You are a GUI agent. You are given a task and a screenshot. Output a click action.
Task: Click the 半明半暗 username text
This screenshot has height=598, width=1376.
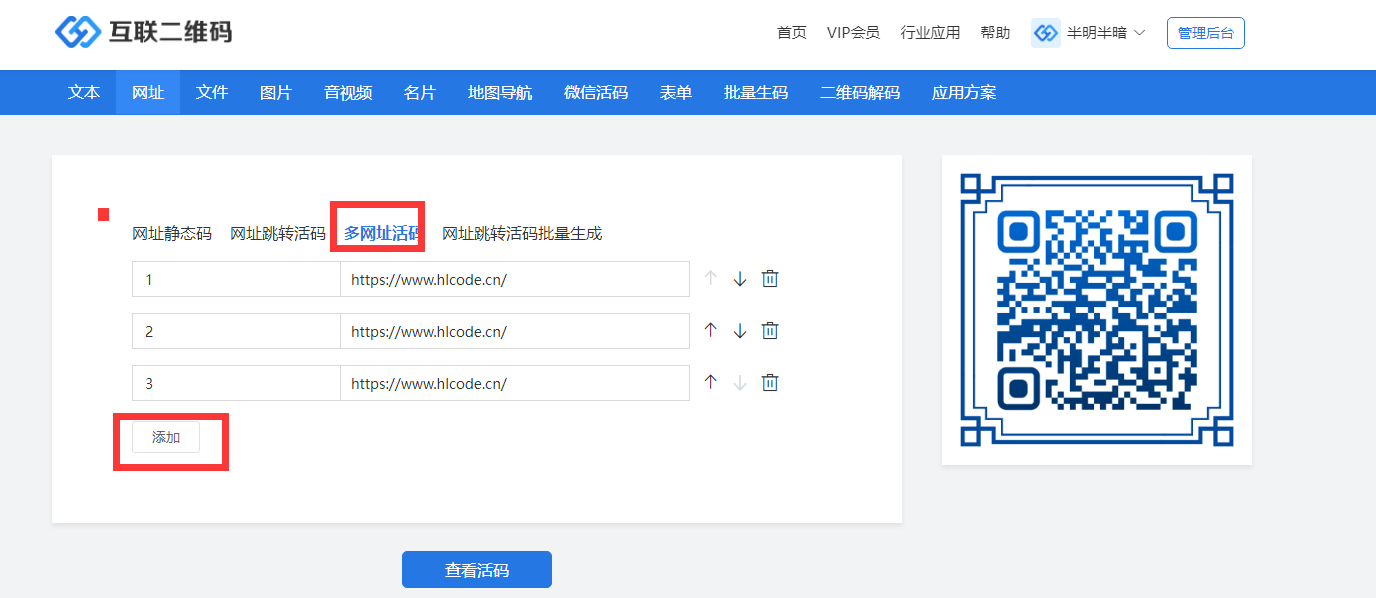point(1097,33)
